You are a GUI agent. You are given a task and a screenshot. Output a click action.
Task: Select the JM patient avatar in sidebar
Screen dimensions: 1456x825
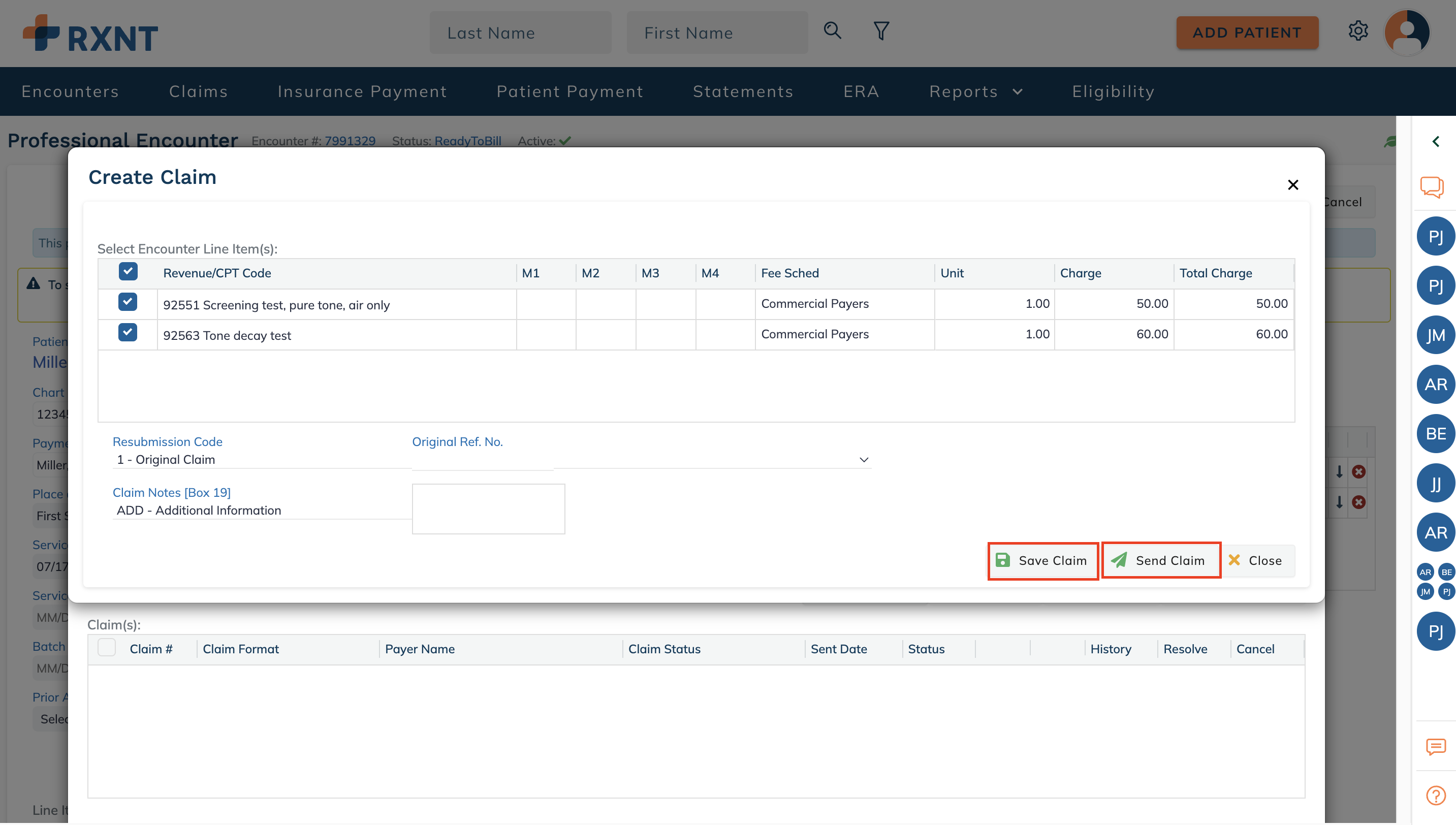(1436, 335)
